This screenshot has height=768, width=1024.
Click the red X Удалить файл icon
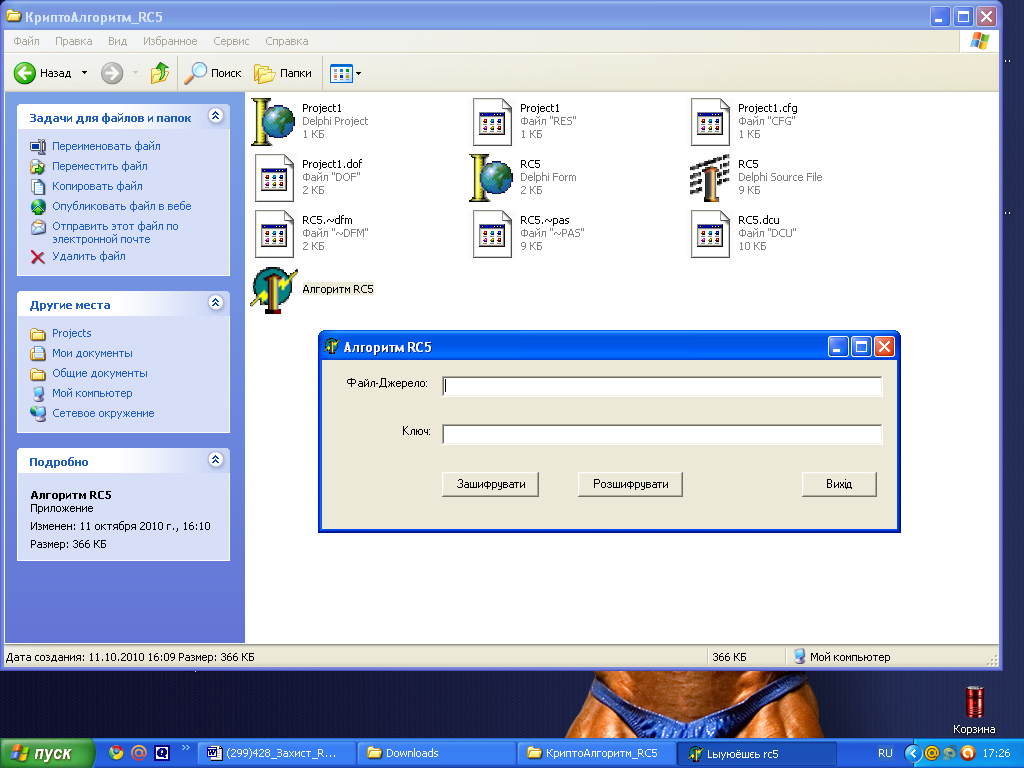point(38,257)
